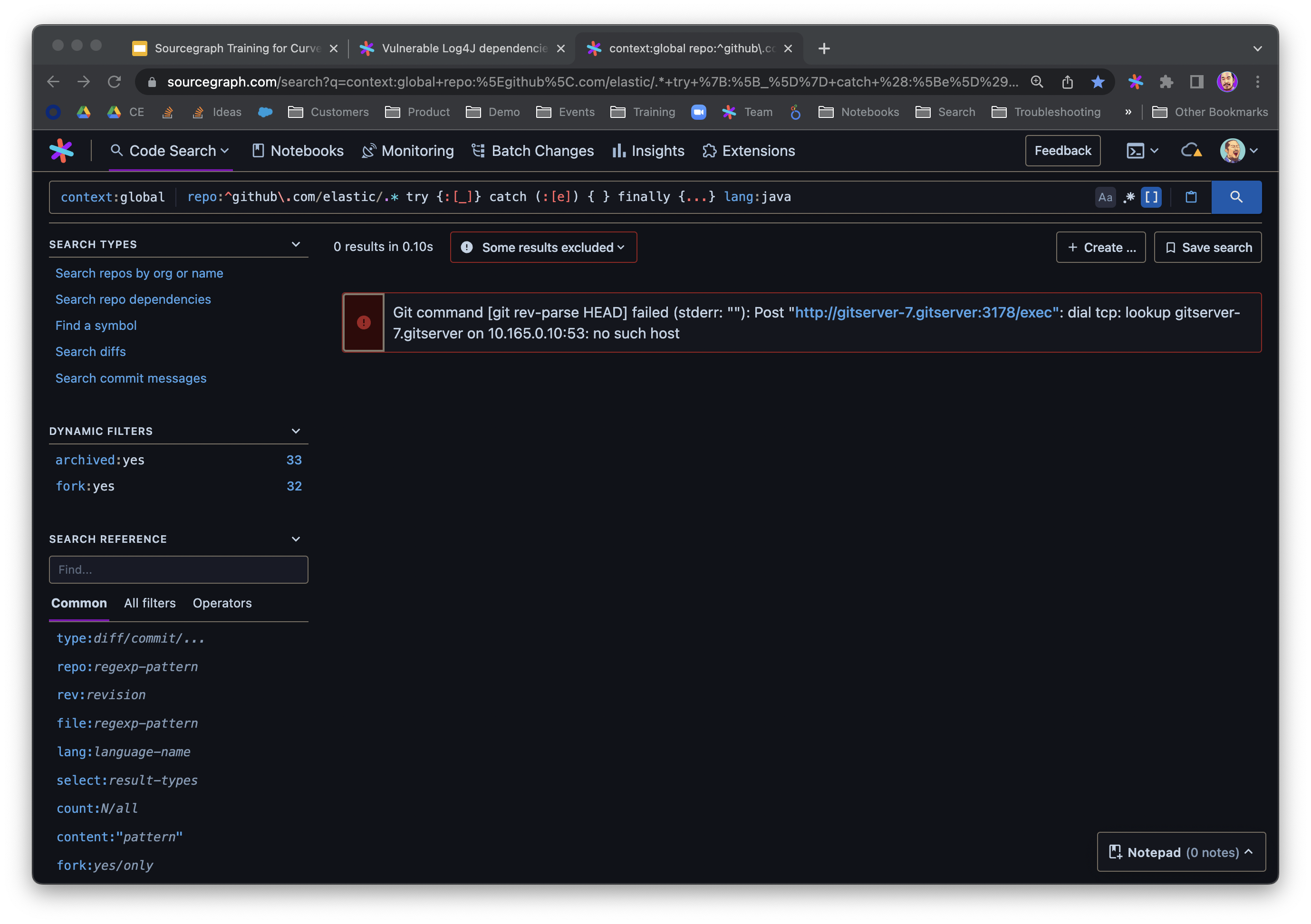
Task: Click file:regexp-pattern reference entry
Action: 127,723
